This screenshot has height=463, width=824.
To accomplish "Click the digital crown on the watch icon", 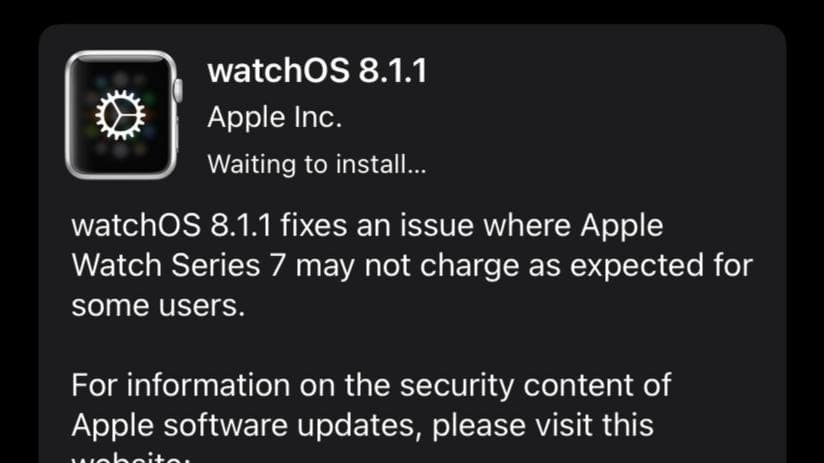I will [179, 90].
